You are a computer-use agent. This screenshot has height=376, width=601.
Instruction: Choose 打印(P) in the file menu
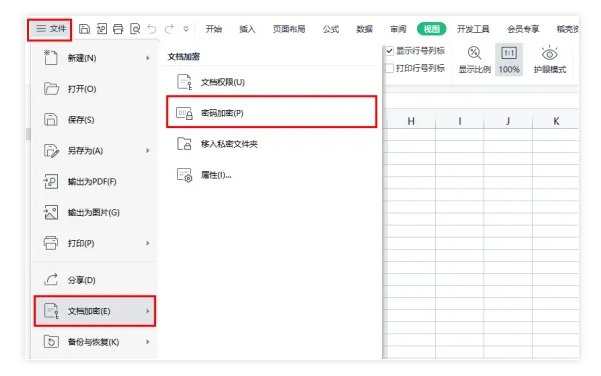[95, 243]
